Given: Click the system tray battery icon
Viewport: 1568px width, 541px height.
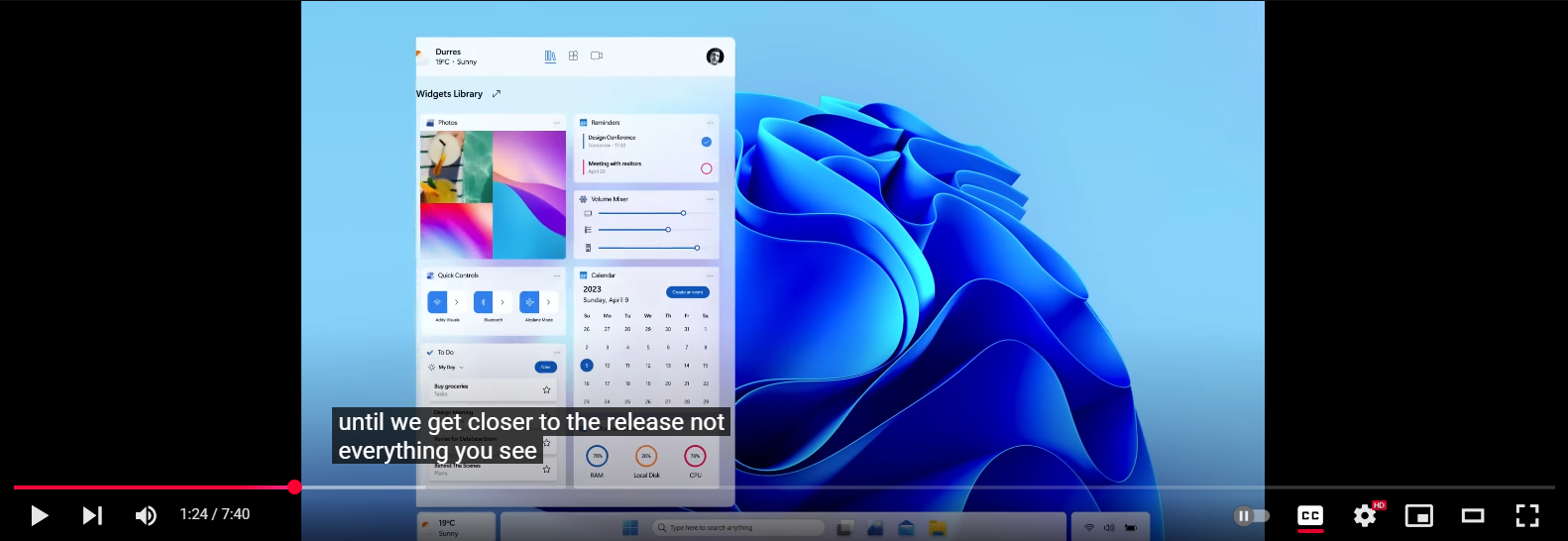Looking at the screenshot, I should pyautogui.click(x=1131, y=528).
